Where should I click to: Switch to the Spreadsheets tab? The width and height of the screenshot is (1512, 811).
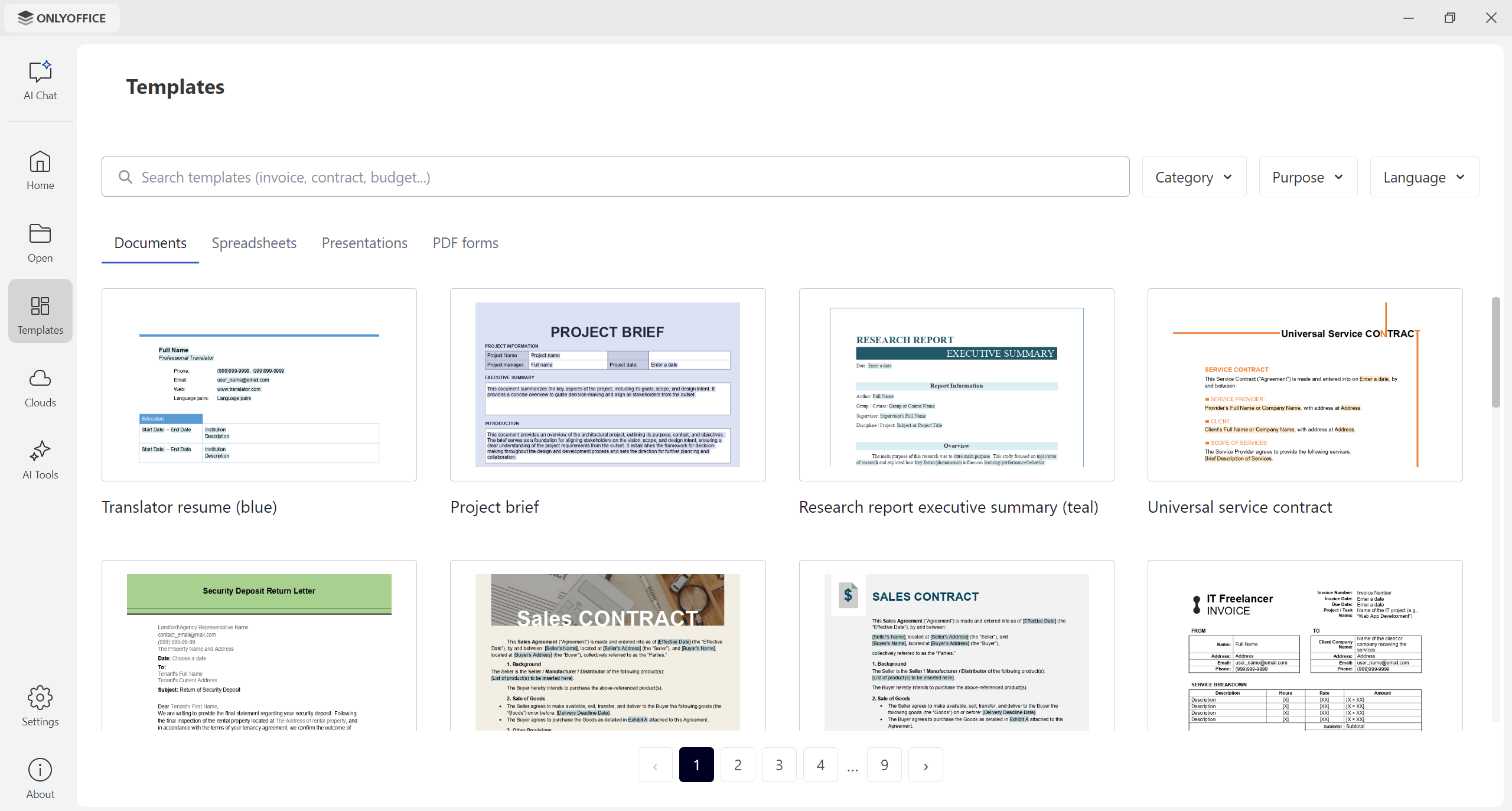click(x=254, y=243)
